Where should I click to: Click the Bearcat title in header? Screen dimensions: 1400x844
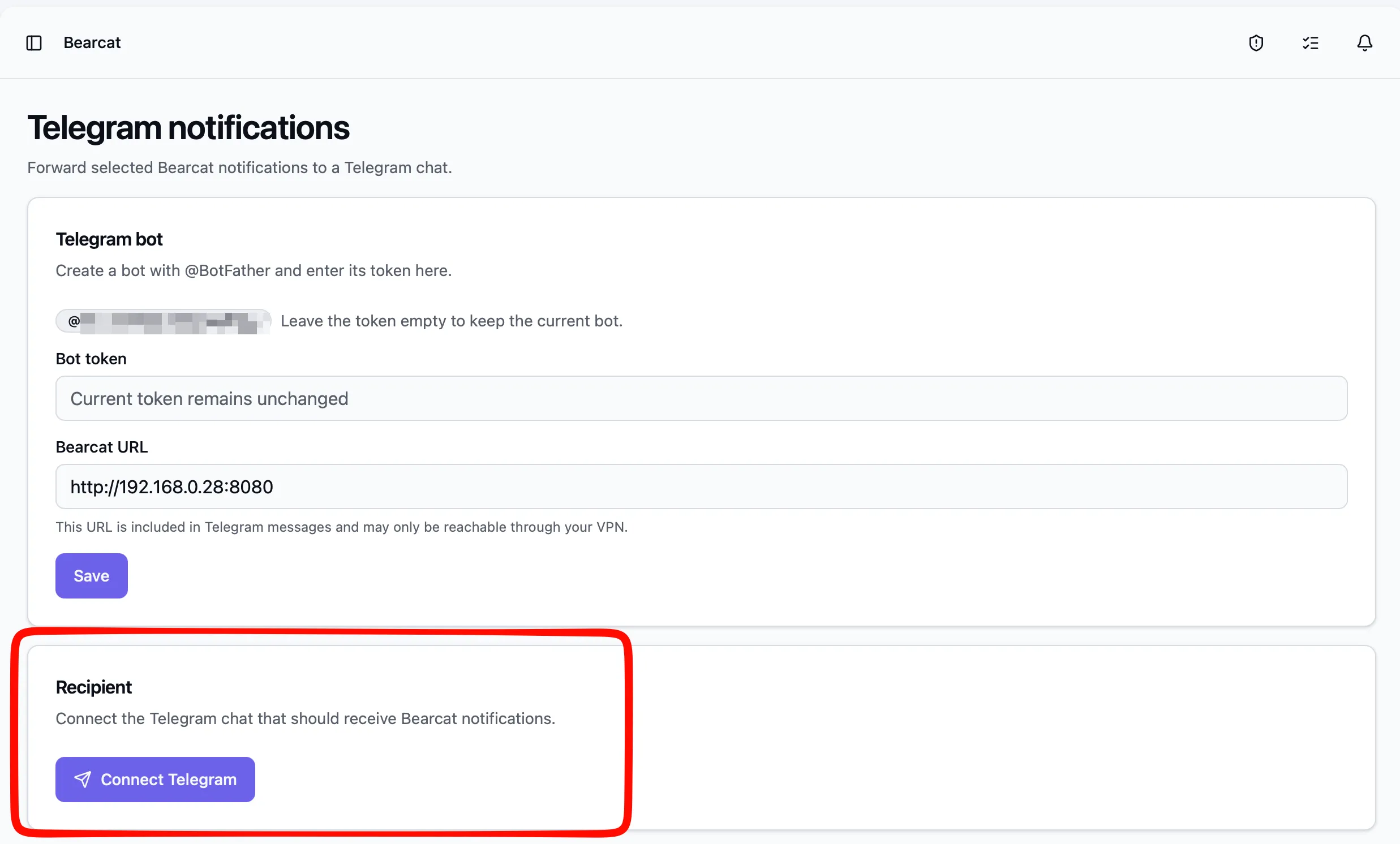(x=92, y=42)
